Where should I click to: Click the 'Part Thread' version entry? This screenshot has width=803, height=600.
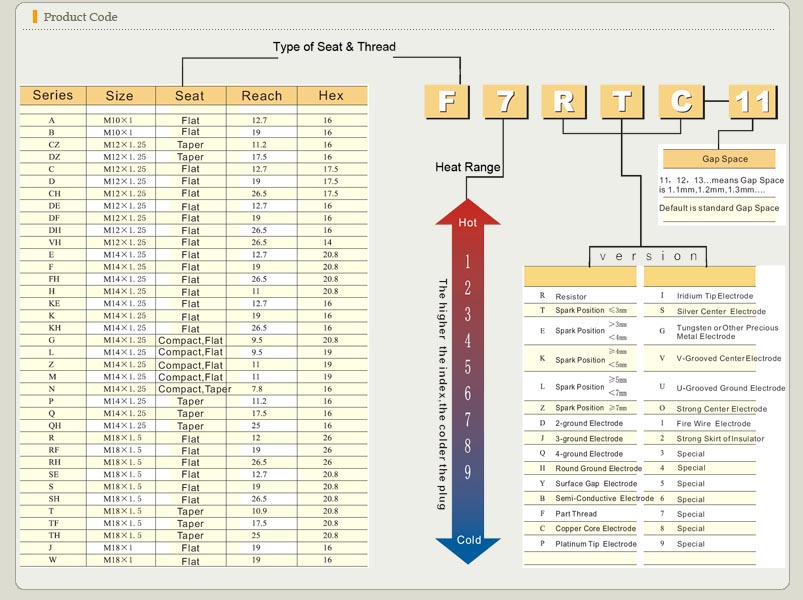pos(576,513)
